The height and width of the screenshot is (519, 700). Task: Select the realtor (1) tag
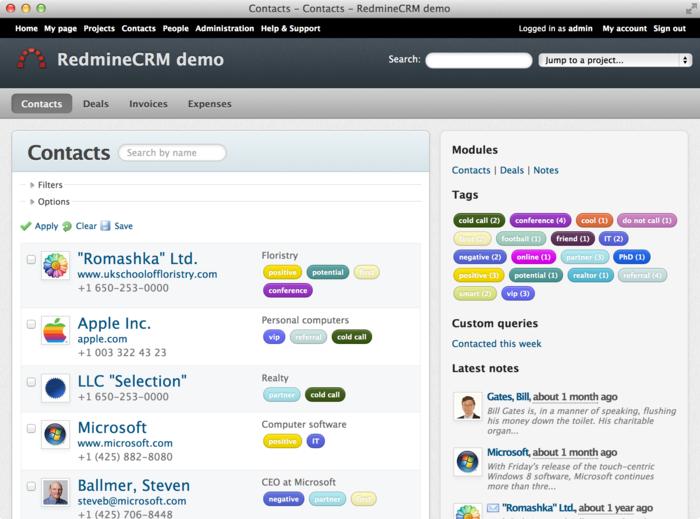[x=591, y=275]
